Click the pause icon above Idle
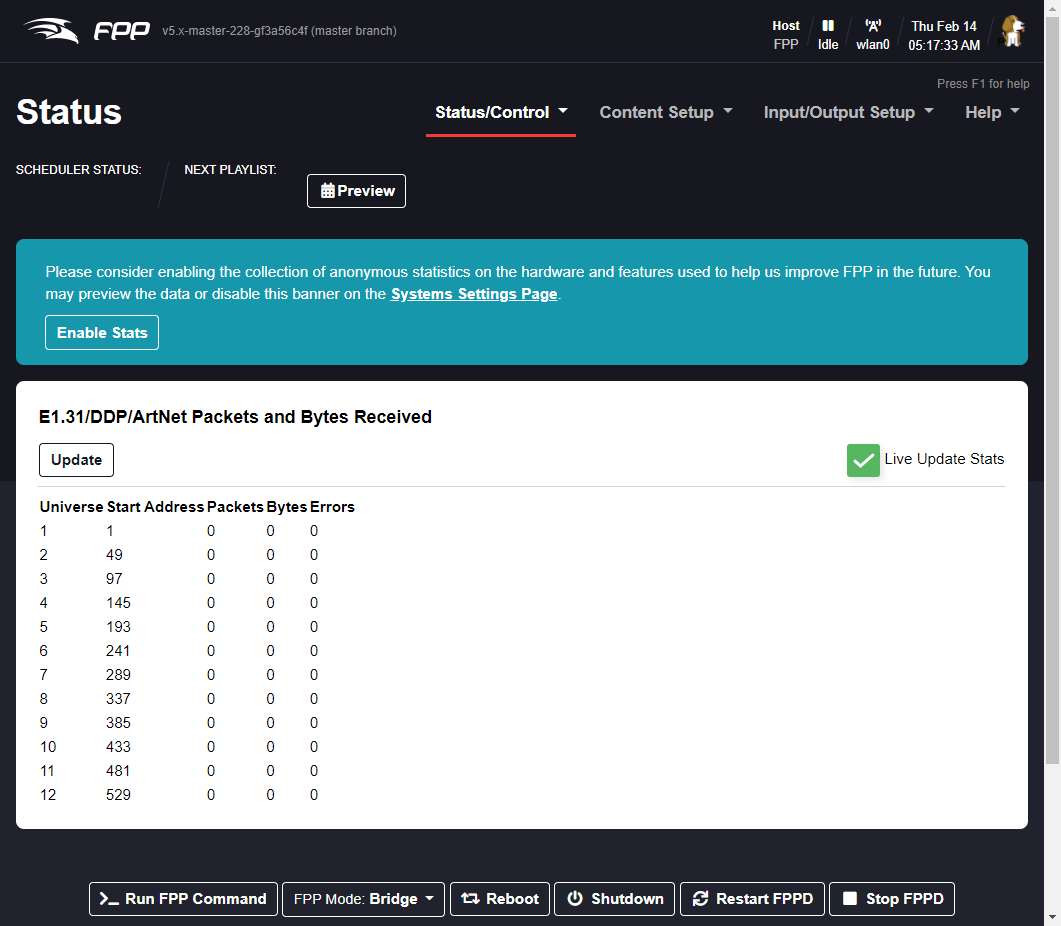Screen dimensions: 1061x926 click(828, 26)
